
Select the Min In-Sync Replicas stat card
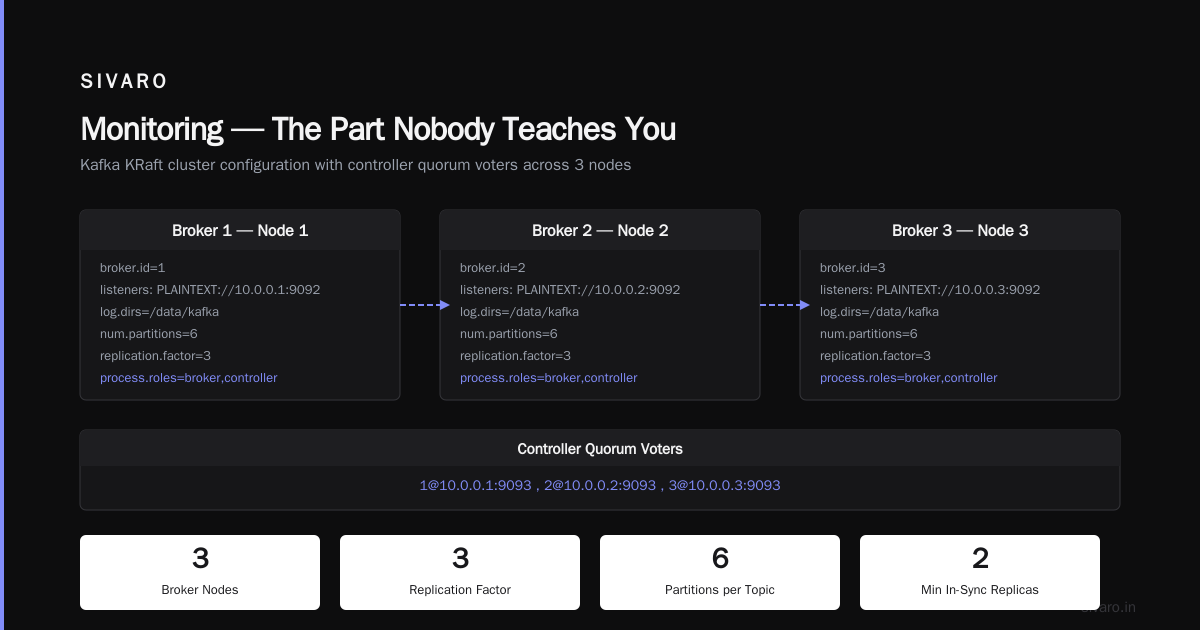point(980,572)
